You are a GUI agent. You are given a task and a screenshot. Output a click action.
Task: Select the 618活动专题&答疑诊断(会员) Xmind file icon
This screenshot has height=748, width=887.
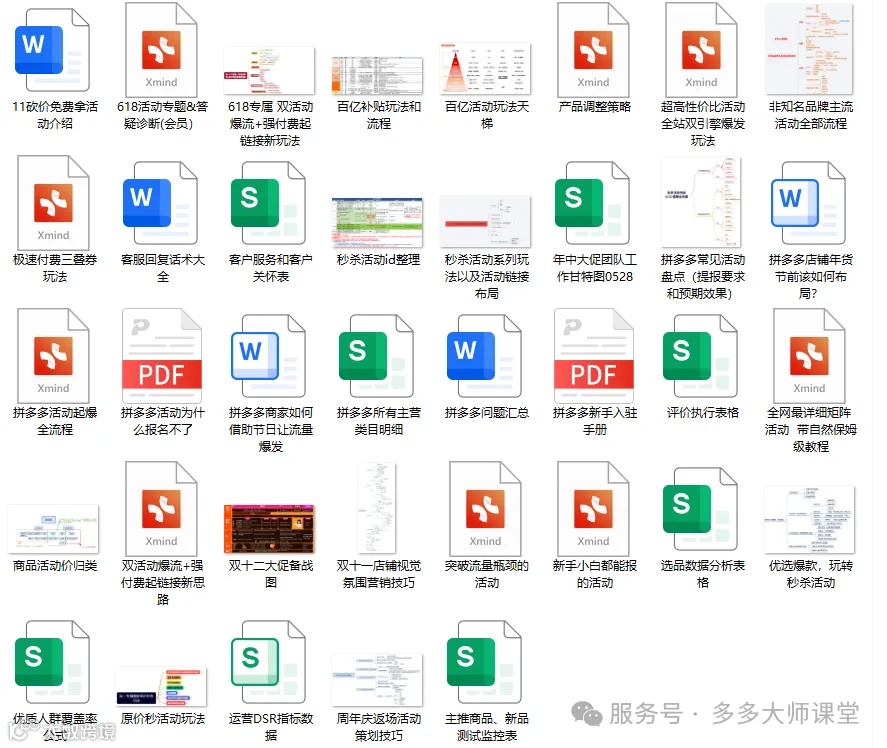(x=161, y=50)
